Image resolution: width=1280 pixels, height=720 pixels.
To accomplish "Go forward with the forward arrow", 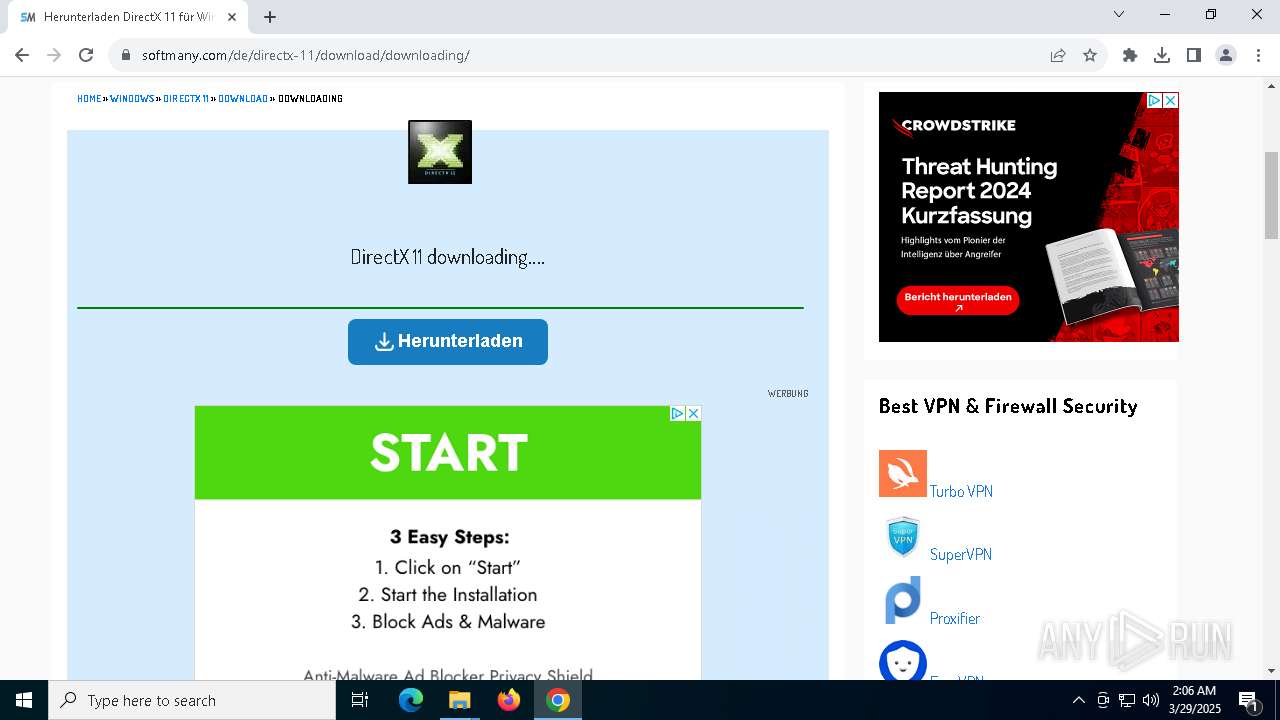I will point(54,55).
